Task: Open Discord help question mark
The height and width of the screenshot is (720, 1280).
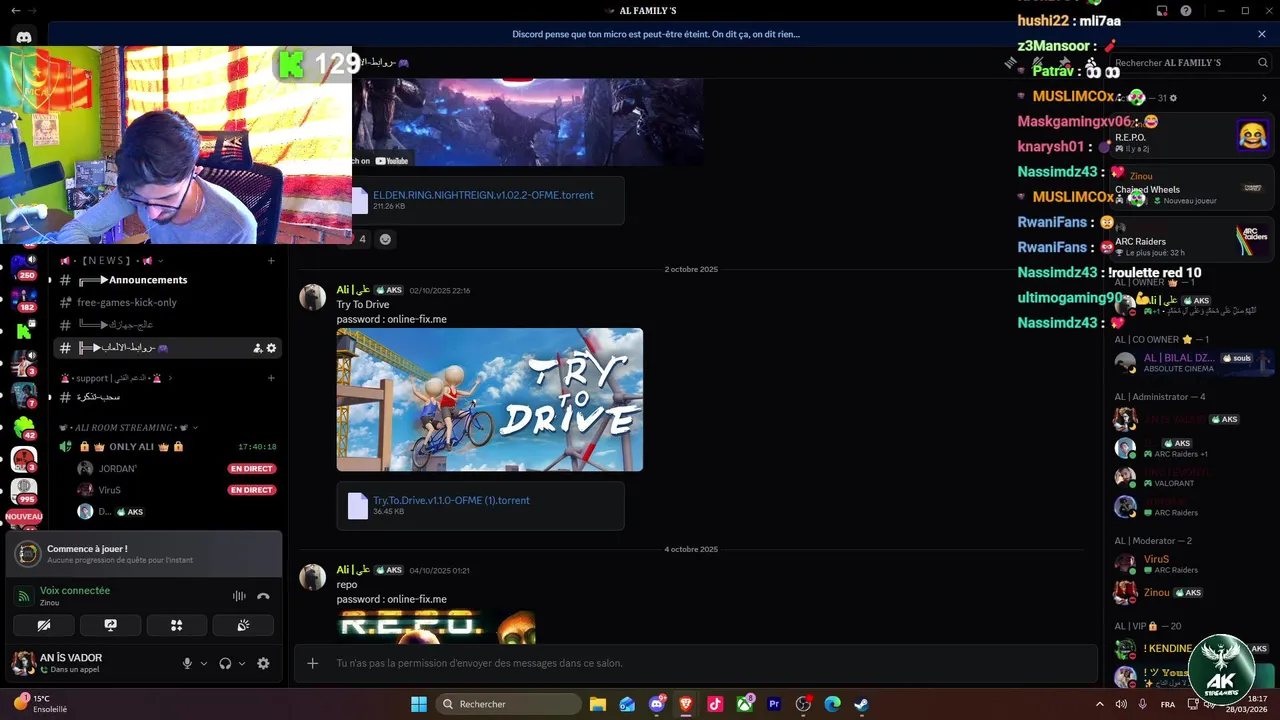Action: (x=1186, y=11)
